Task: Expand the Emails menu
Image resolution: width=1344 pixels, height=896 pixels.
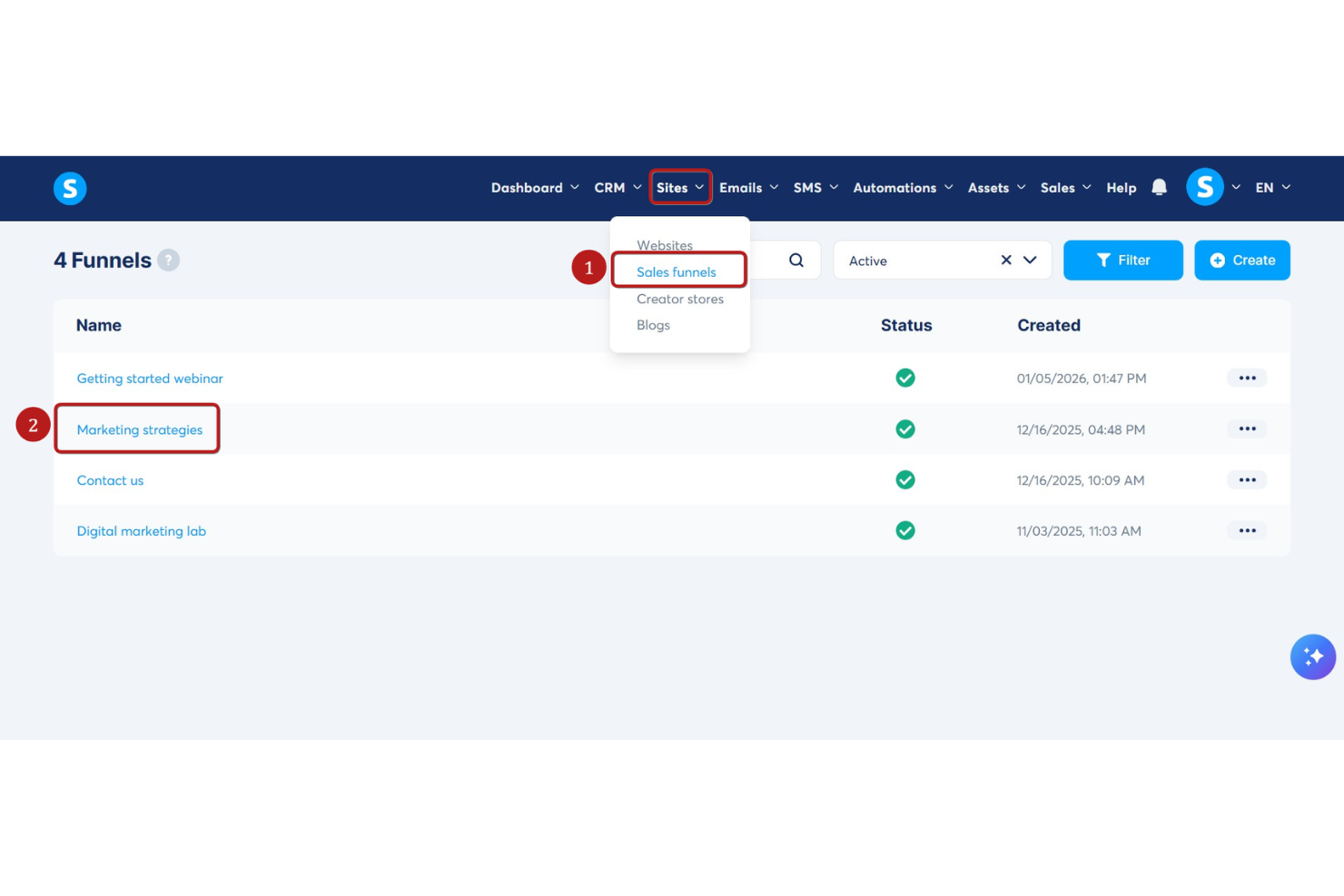Action: click(749, 188)
